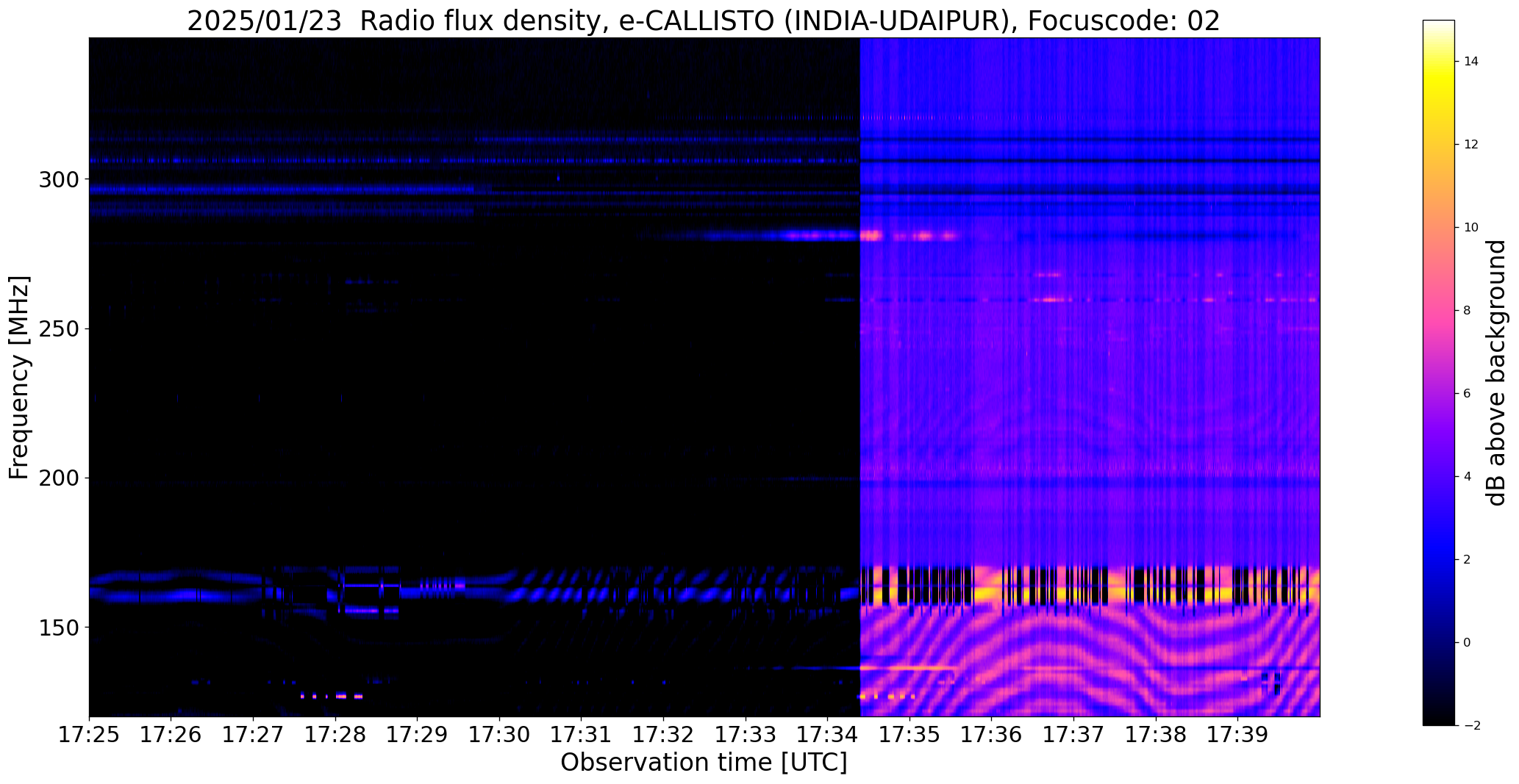Click the 17:34 time tick label

coord(828,734)
